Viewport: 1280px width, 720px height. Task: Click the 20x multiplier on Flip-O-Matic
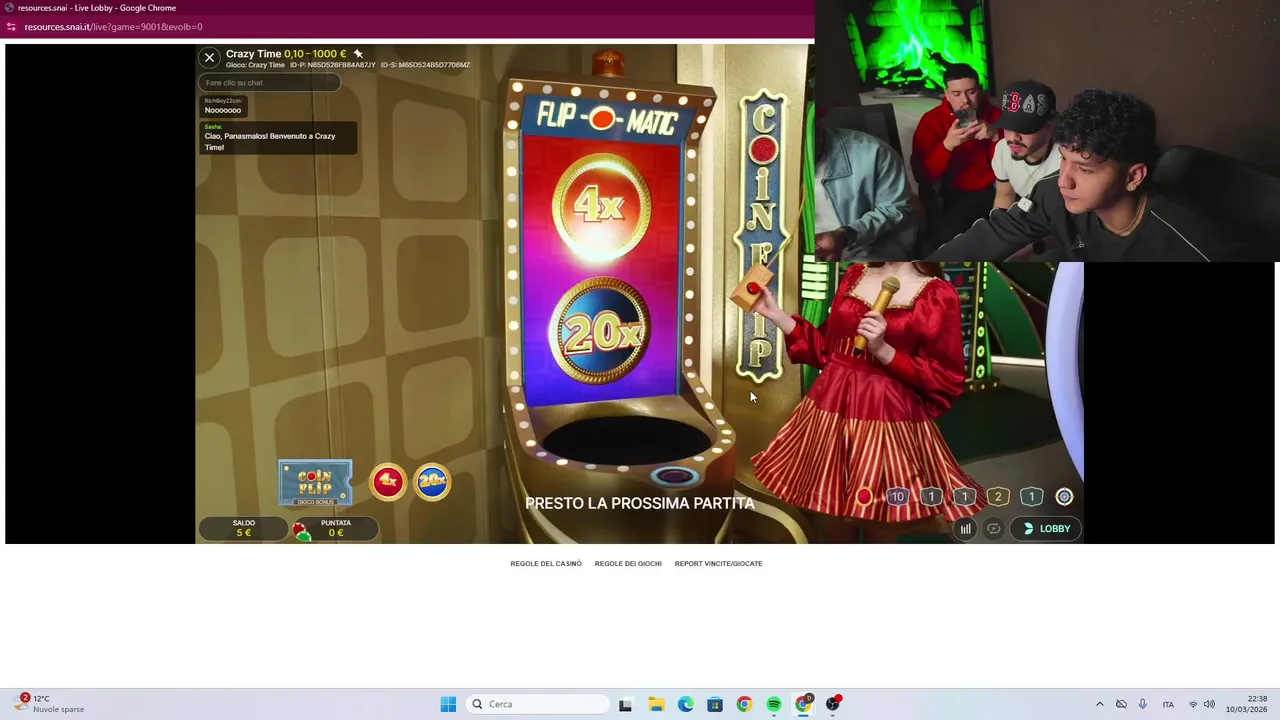pos(601,332)
